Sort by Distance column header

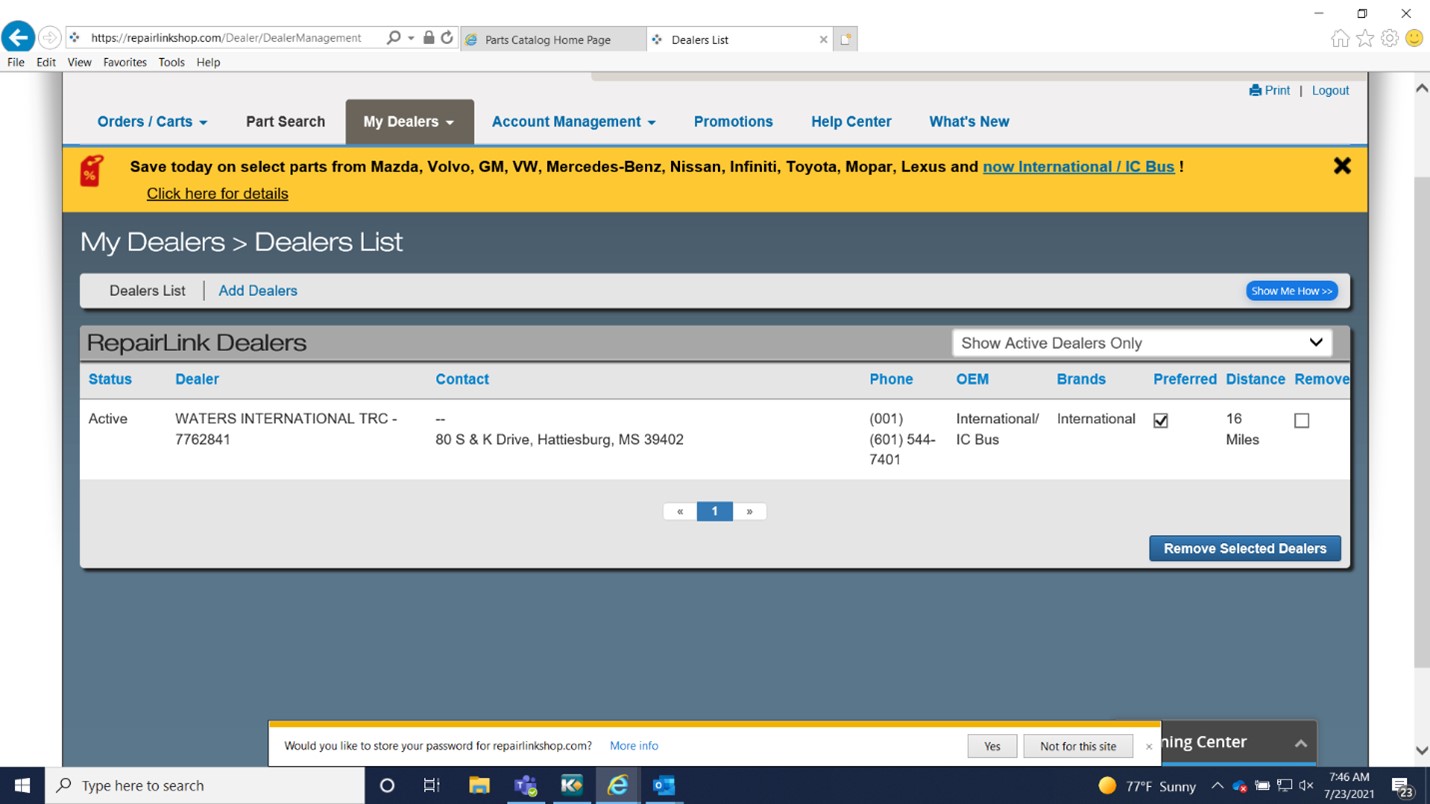point(1255,379)
